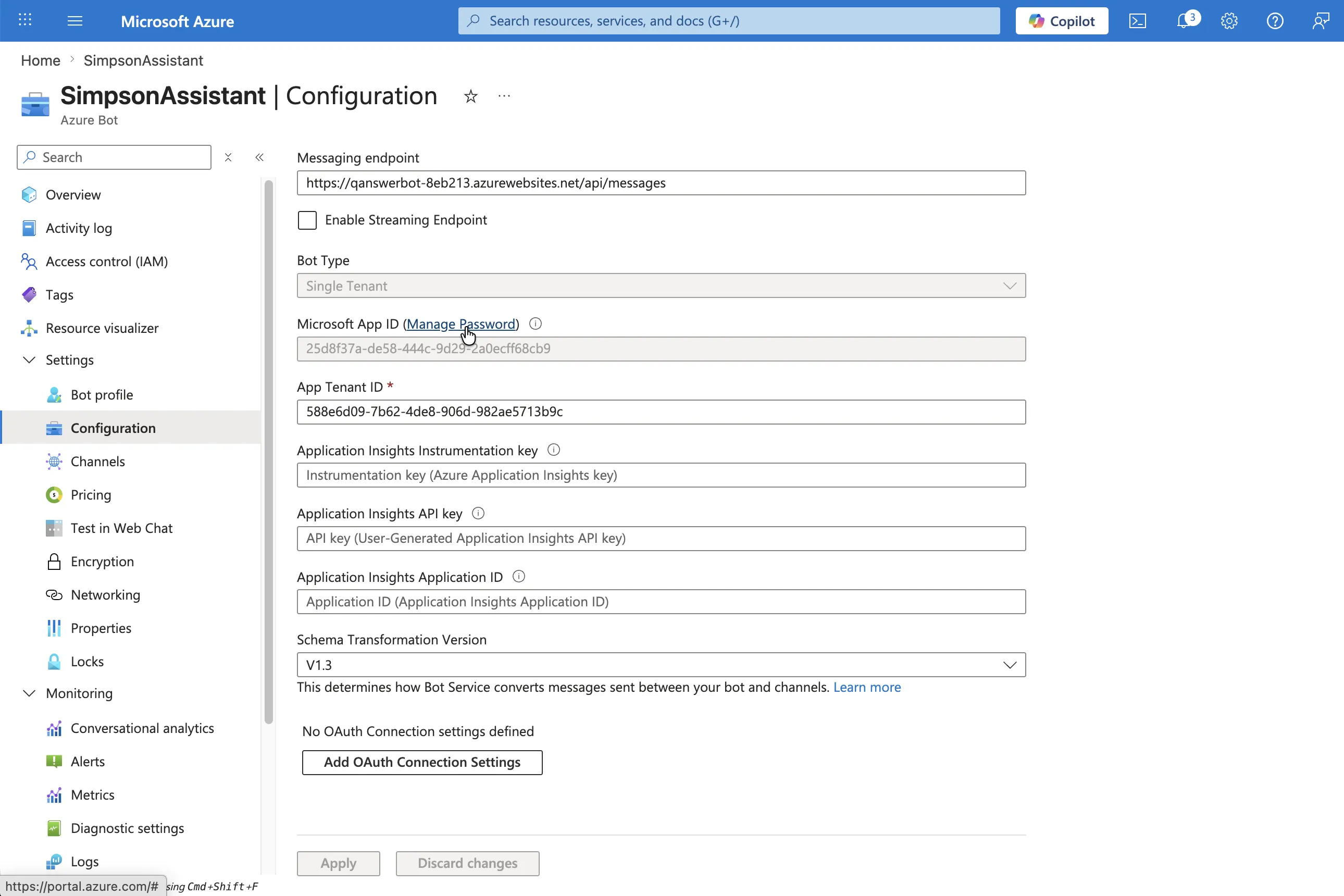Click the Microsoft App ID info icon
The height and width of the screenshot is (896, 1344).
(535, 324)
